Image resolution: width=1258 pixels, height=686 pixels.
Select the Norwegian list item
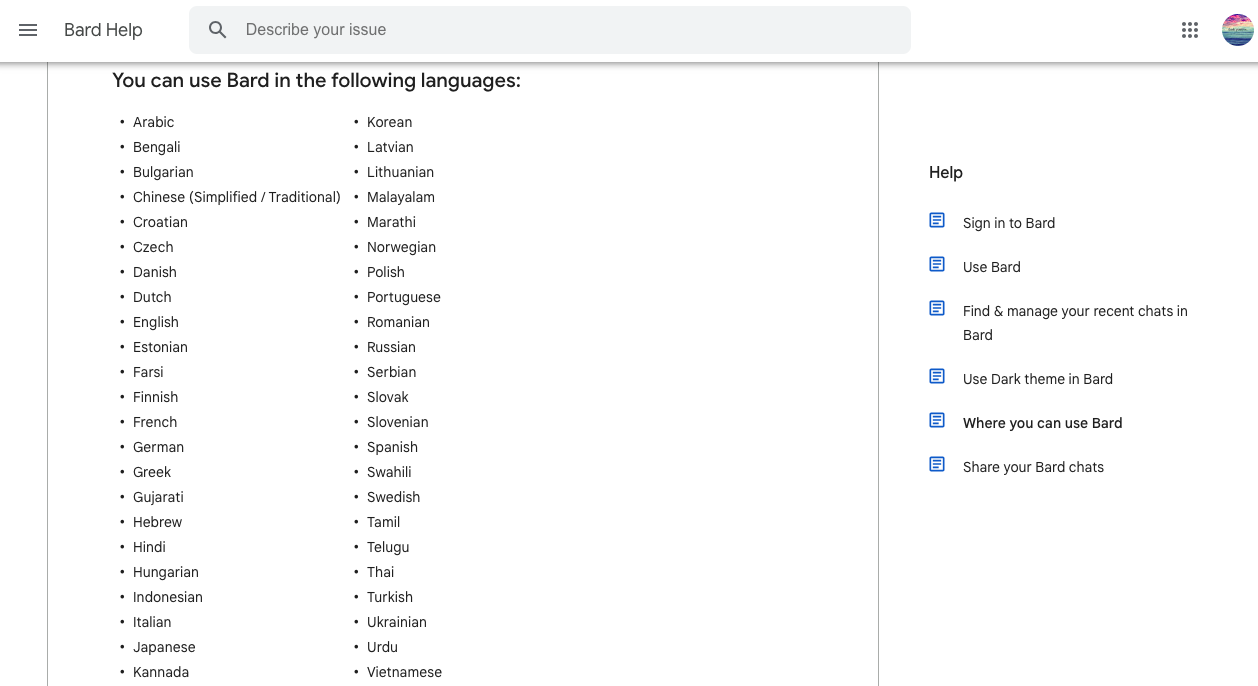click(x=401, y=247)
